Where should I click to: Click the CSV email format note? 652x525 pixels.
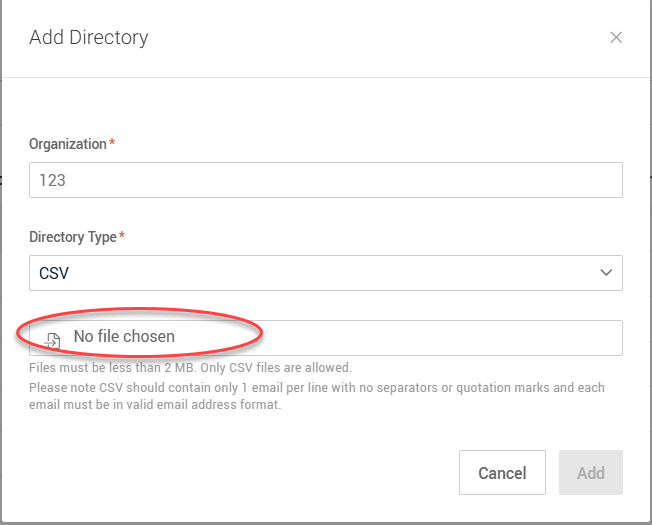316,388
